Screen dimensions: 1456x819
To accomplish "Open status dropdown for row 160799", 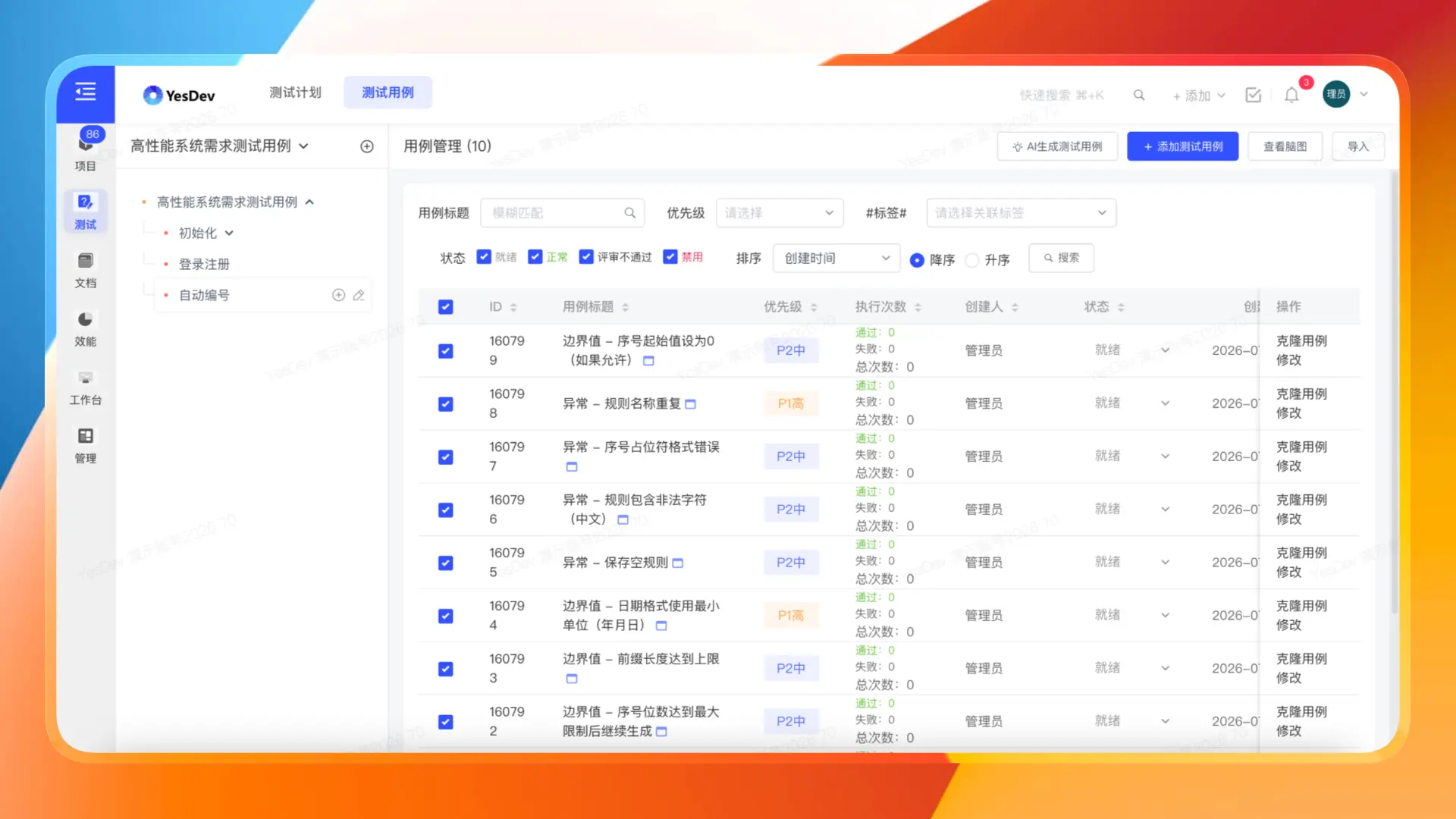I will (1166, 350).
